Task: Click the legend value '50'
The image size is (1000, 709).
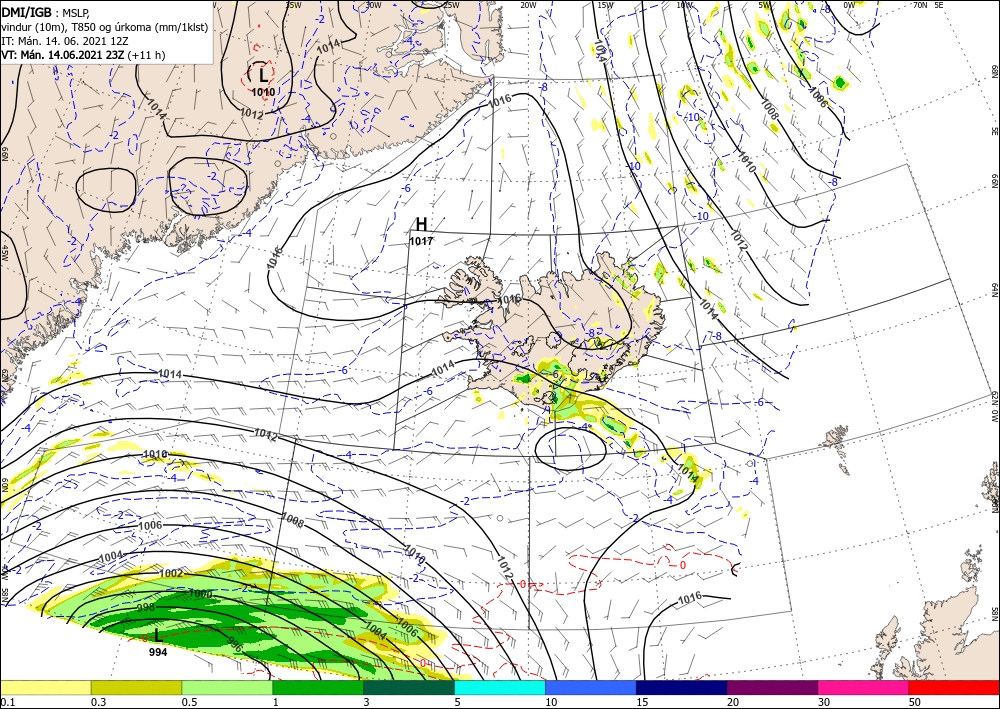Action: coord(916,702)
